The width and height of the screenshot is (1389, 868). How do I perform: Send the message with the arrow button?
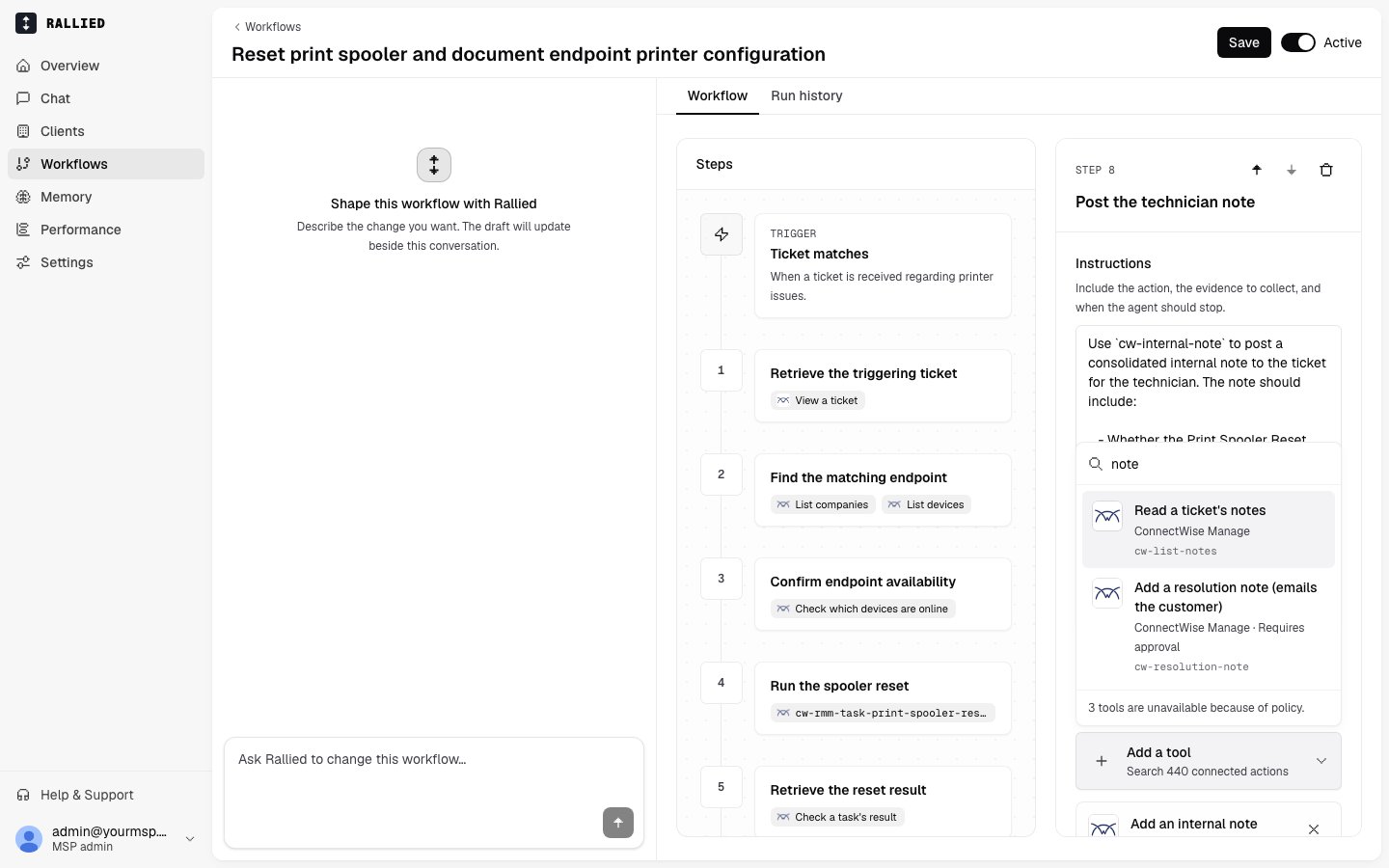pyautogui.click(x=618, y=823)
